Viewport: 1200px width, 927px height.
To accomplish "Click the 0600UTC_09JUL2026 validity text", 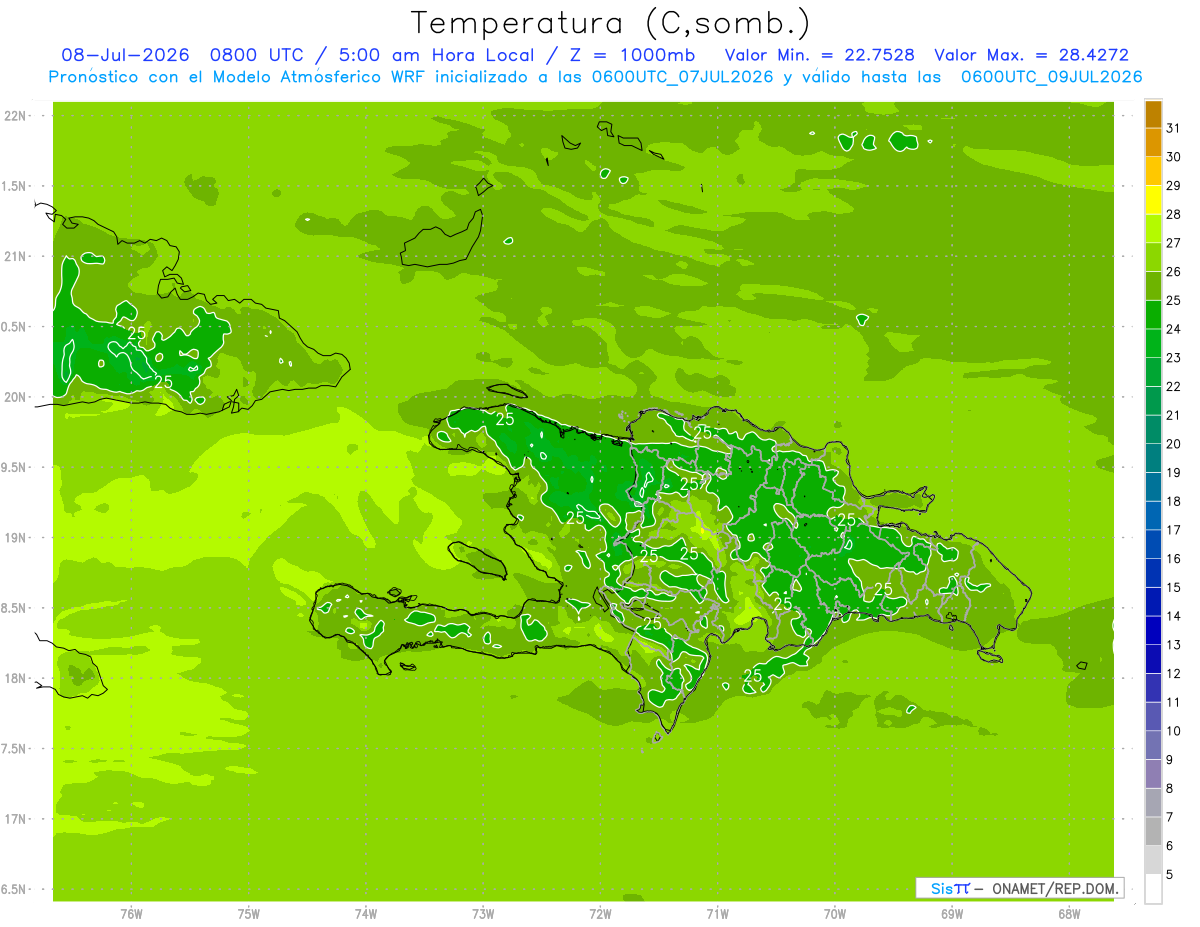I will click(1051, 77).
